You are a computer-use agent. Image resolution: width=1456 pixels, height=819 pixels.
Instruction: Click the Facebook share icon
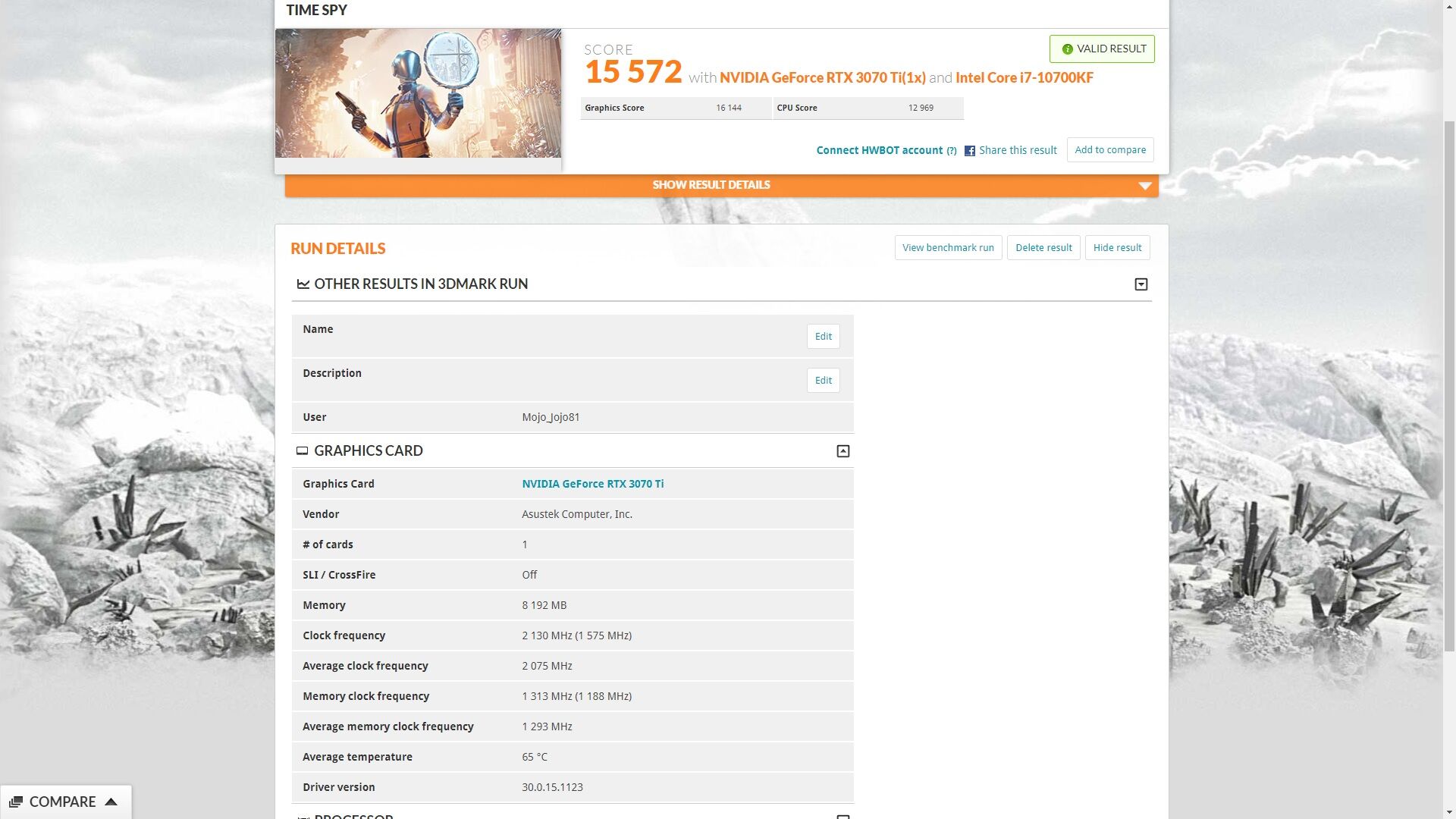tap(969, 151)
